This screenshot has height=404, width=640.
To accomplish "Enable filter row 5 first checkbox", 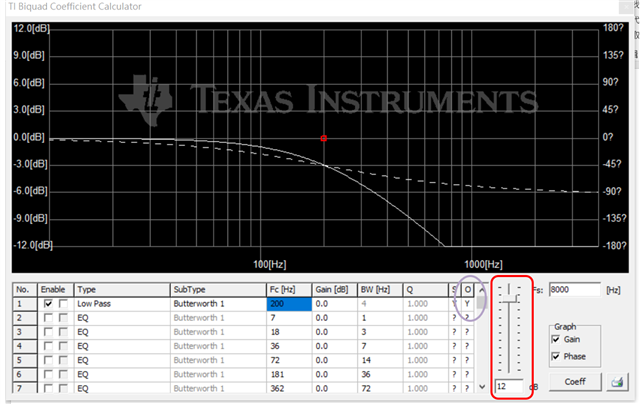I will tap(48, 360).
